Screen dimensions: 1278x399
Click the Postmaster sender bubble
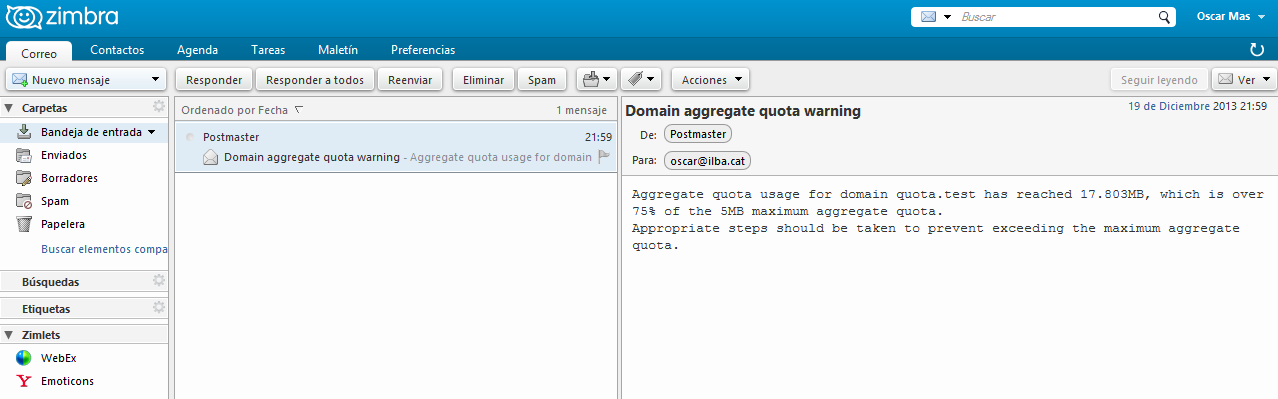[698, 134]
